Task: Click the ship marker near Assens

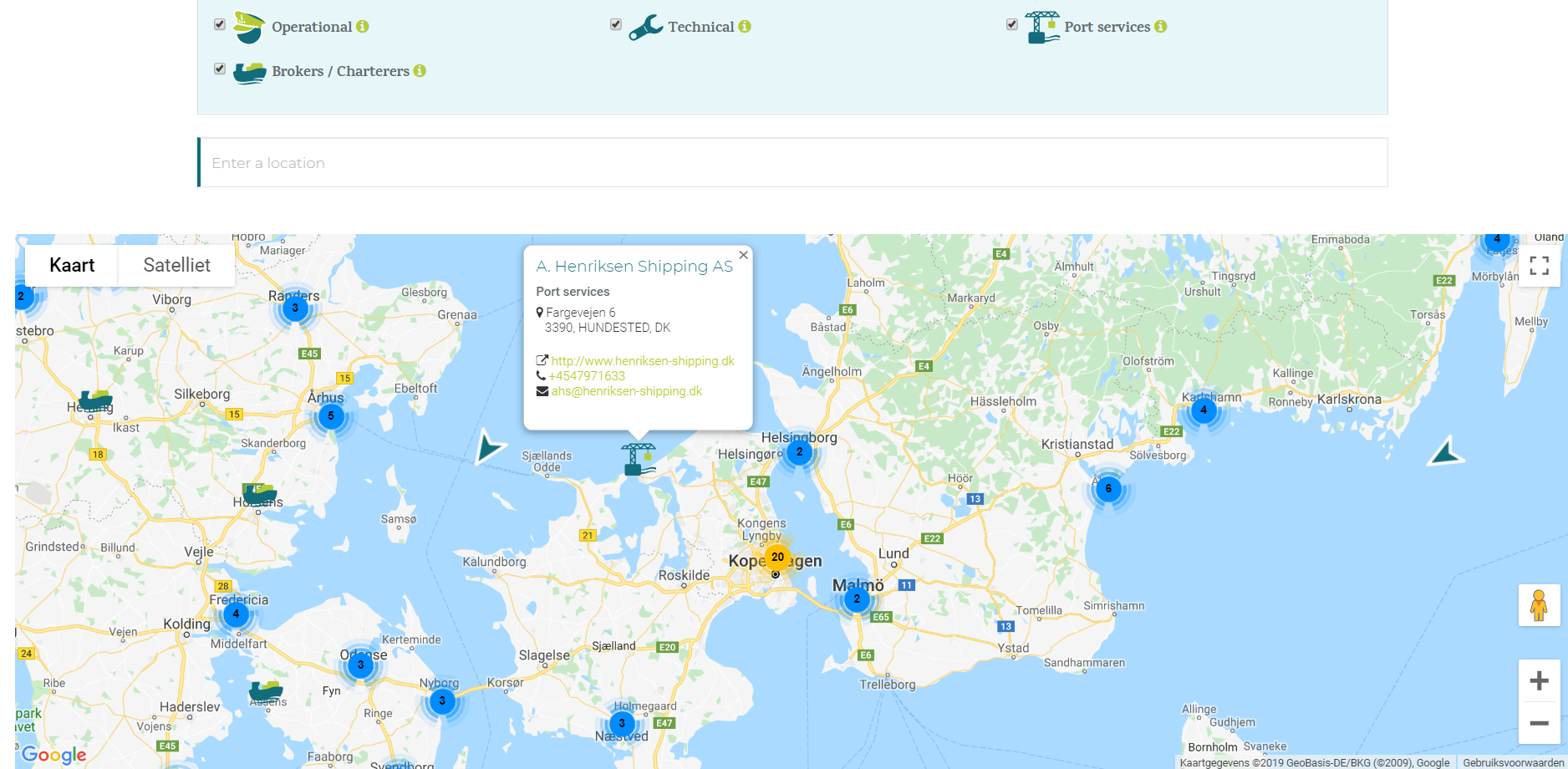Action: pos(266,691)
